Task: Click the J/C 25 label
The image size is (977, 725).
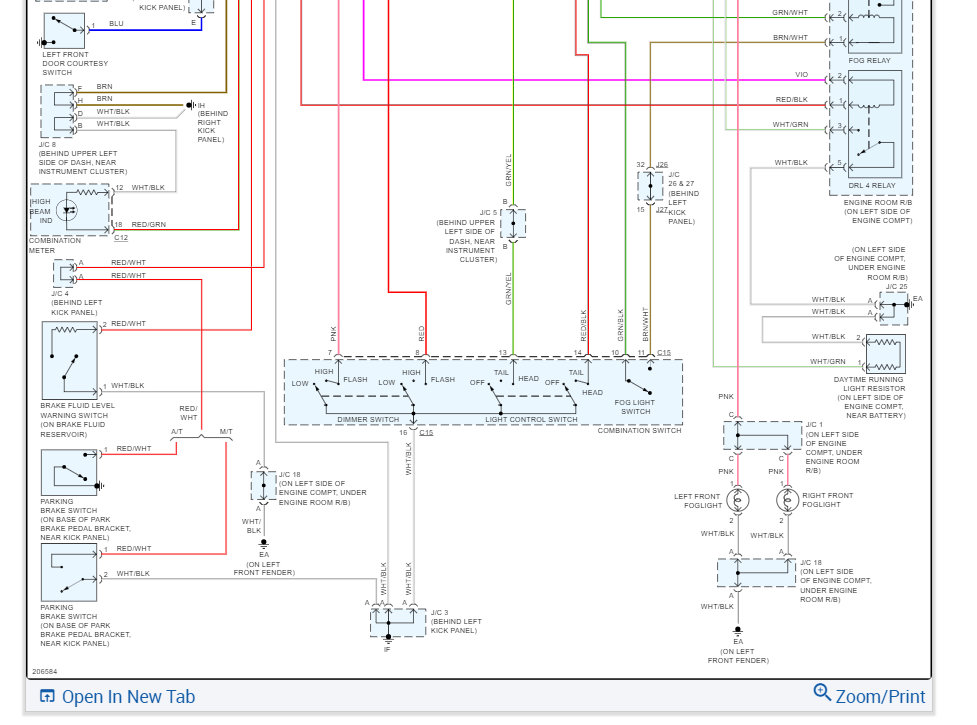Action: click(x=897, y=287)
